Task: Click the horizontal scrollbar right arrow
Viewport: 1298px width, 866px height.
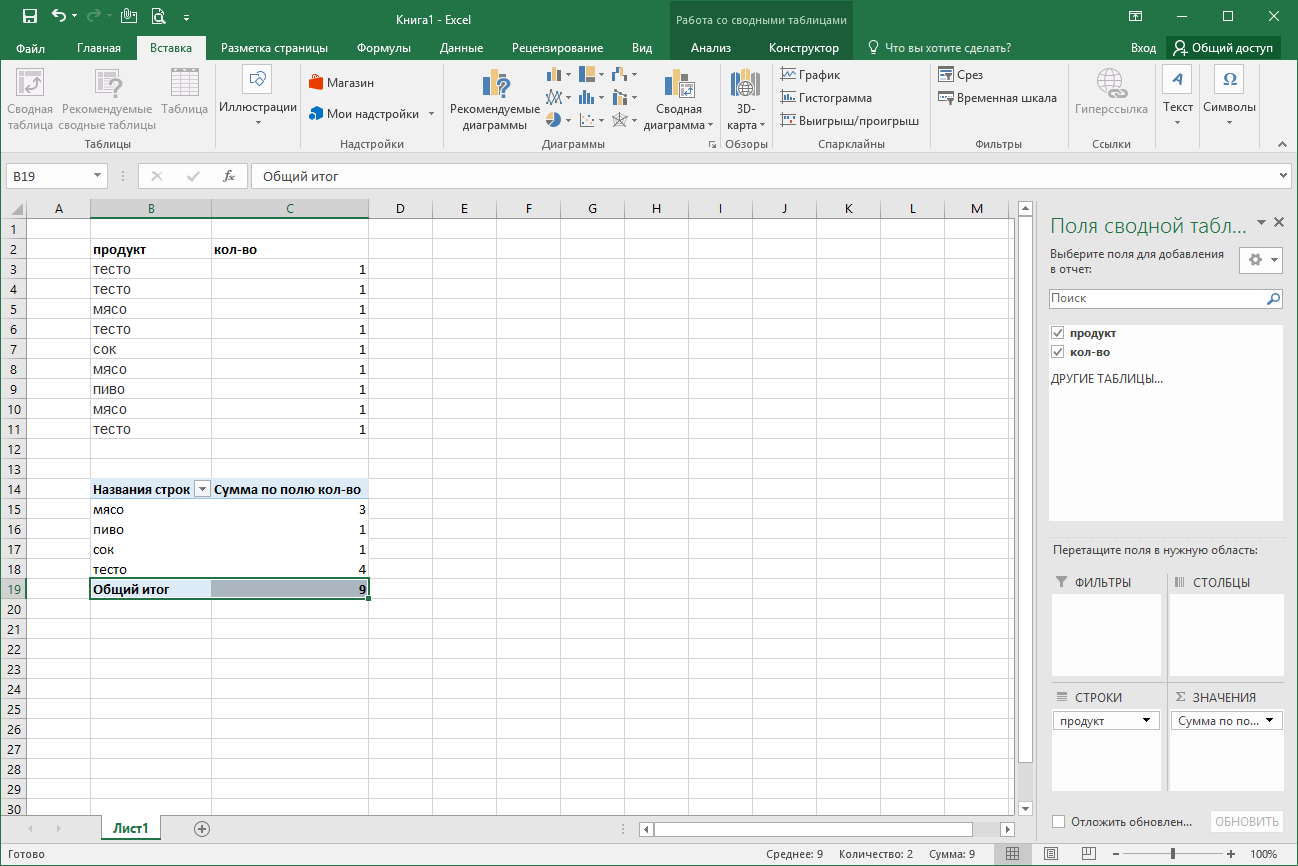Action: [1007, 829]
